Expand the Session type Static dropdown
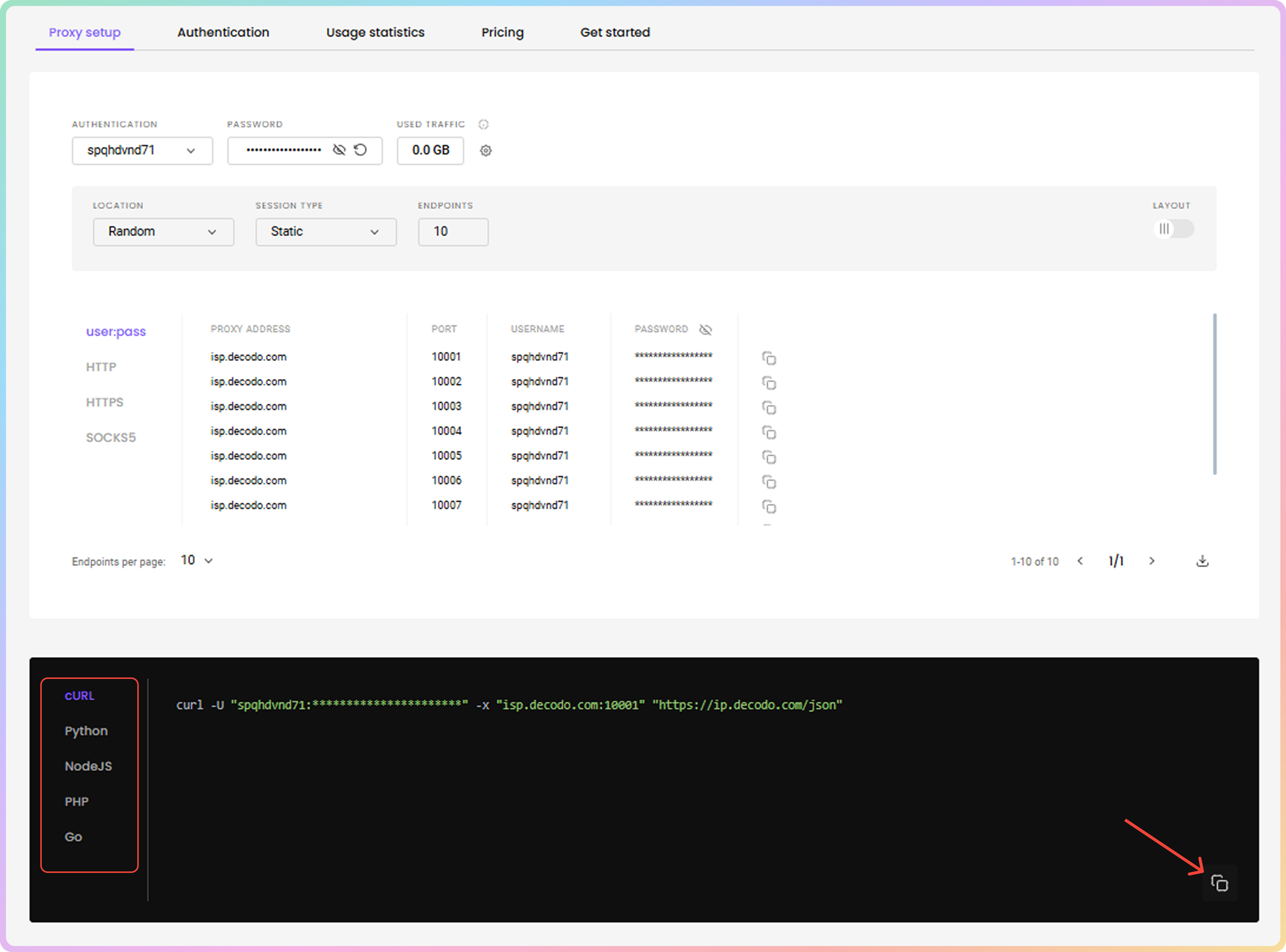 326,232
